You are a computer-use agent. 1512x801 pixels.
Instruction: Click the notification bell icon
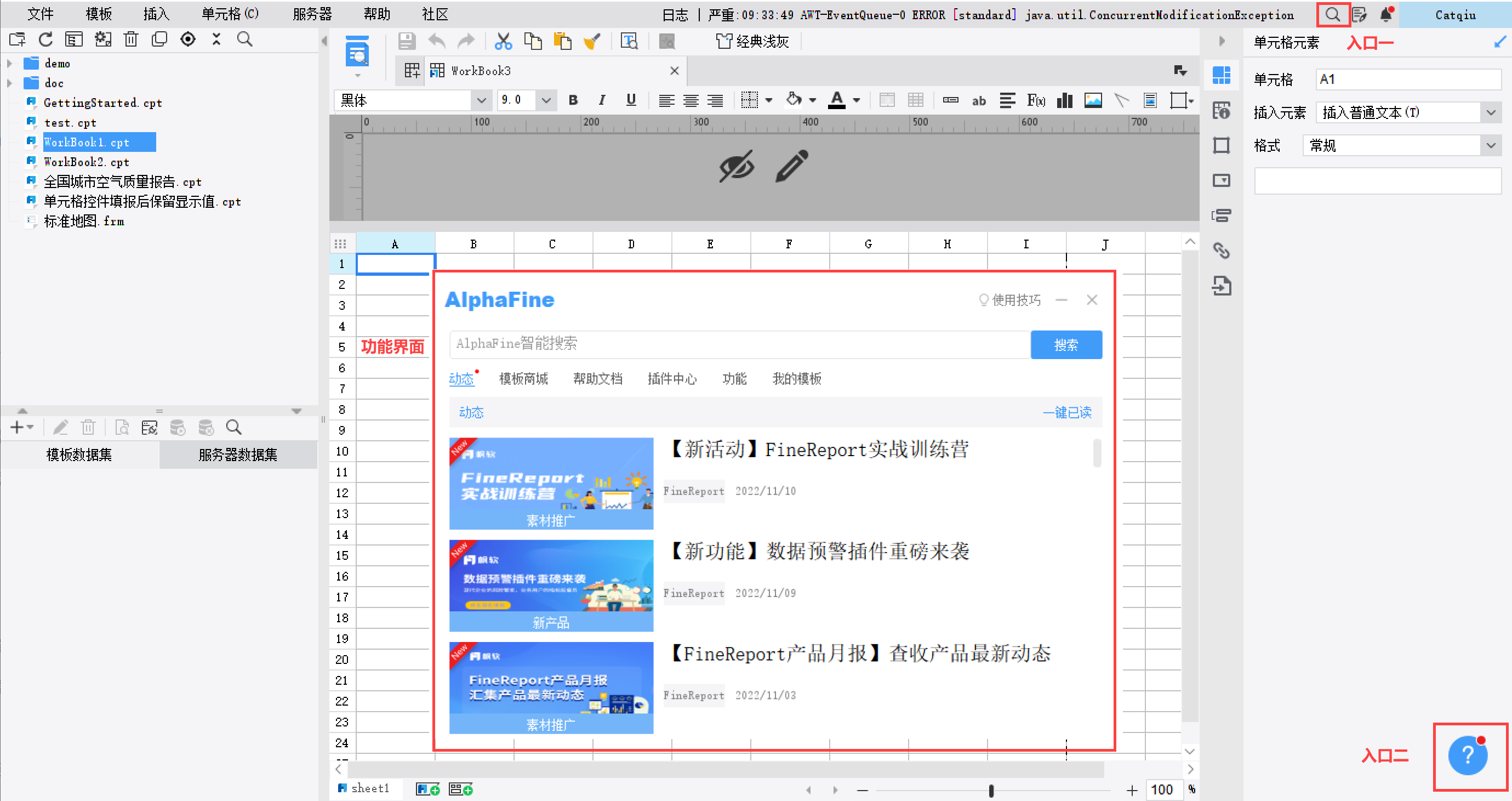pos(1386,15)
